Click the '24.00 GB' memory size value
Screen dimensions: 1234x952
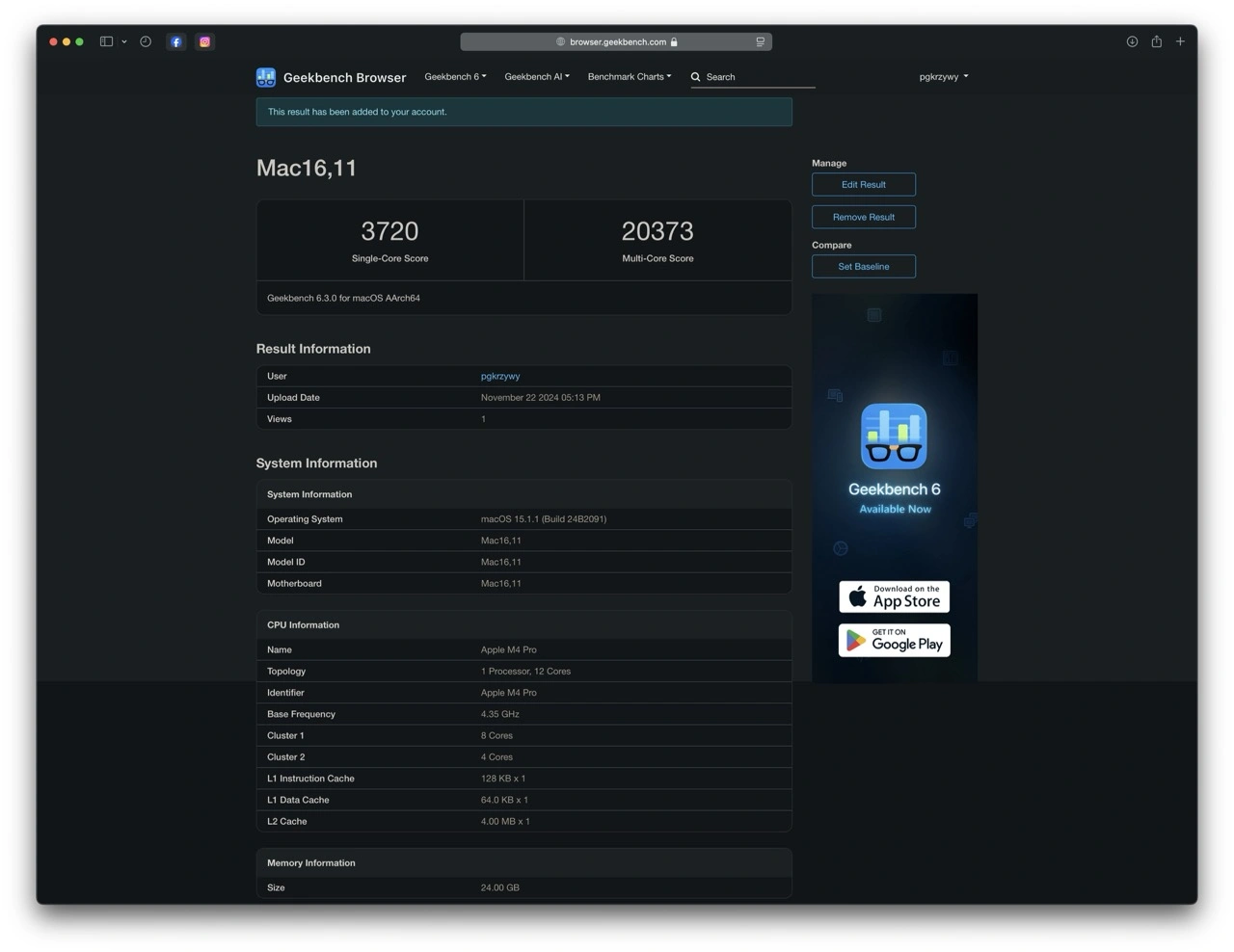[500, 887]
